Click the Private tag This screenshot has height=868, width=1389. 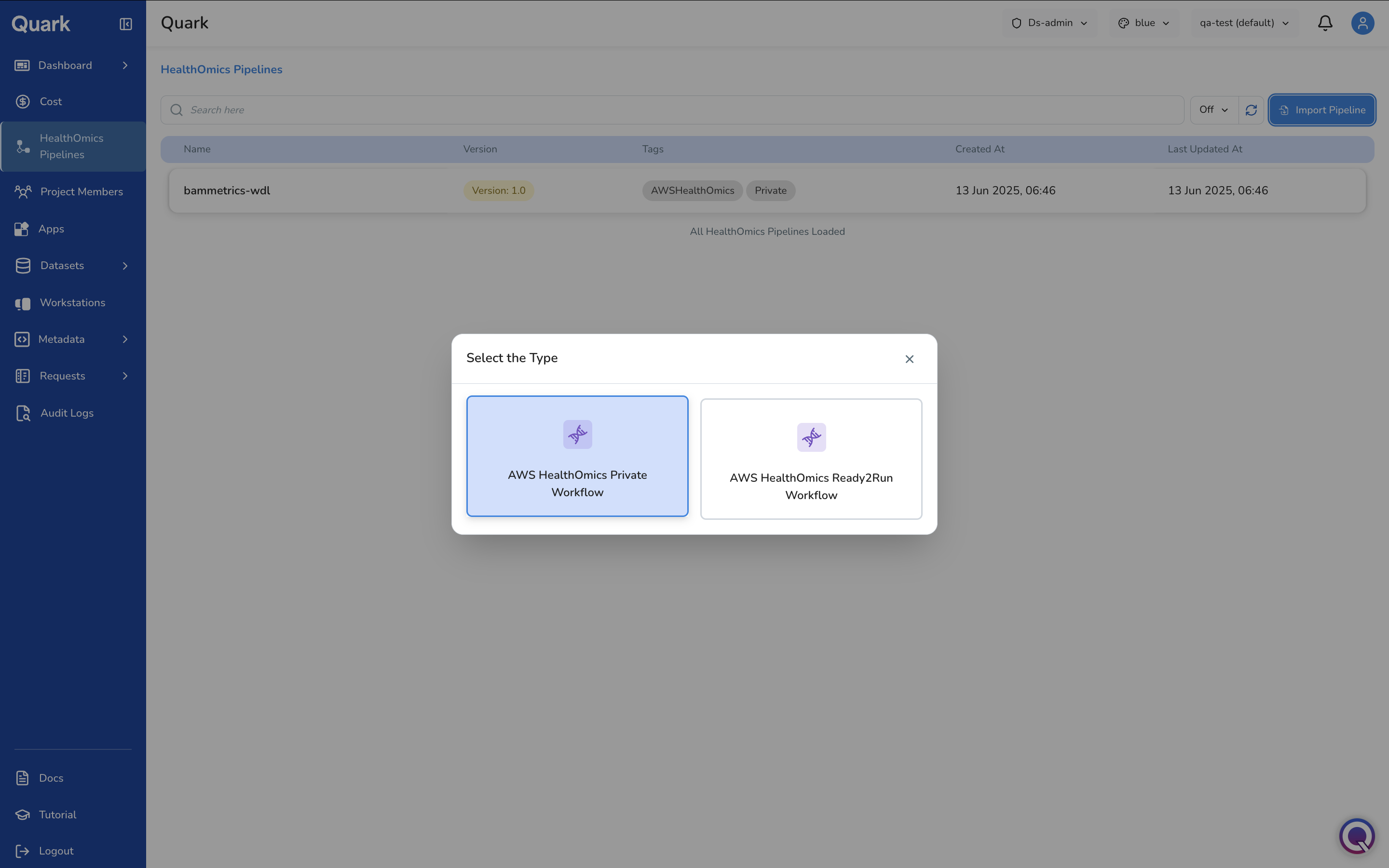[x=770, y=190]
